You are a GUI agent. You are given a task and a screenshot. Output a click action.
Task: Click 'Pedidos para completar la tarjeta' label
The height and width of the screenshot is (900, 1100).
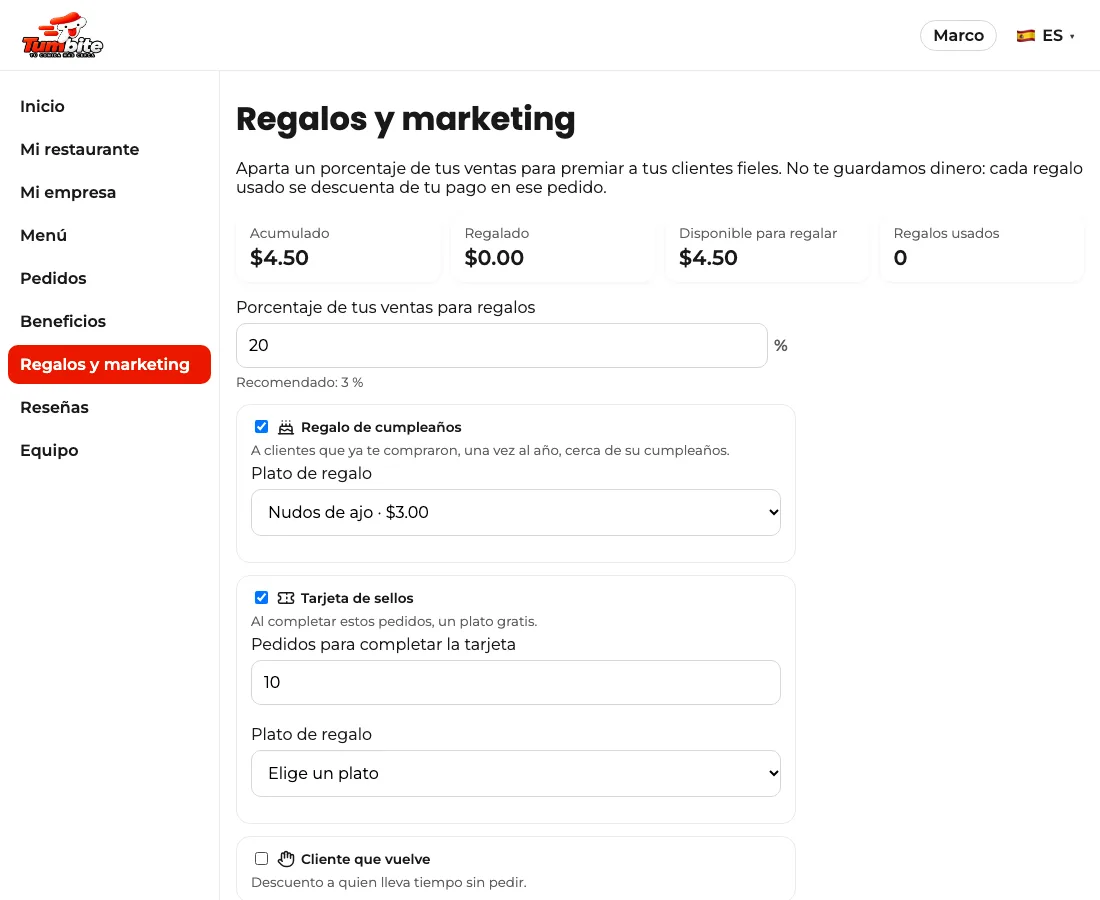pos(383,645)
